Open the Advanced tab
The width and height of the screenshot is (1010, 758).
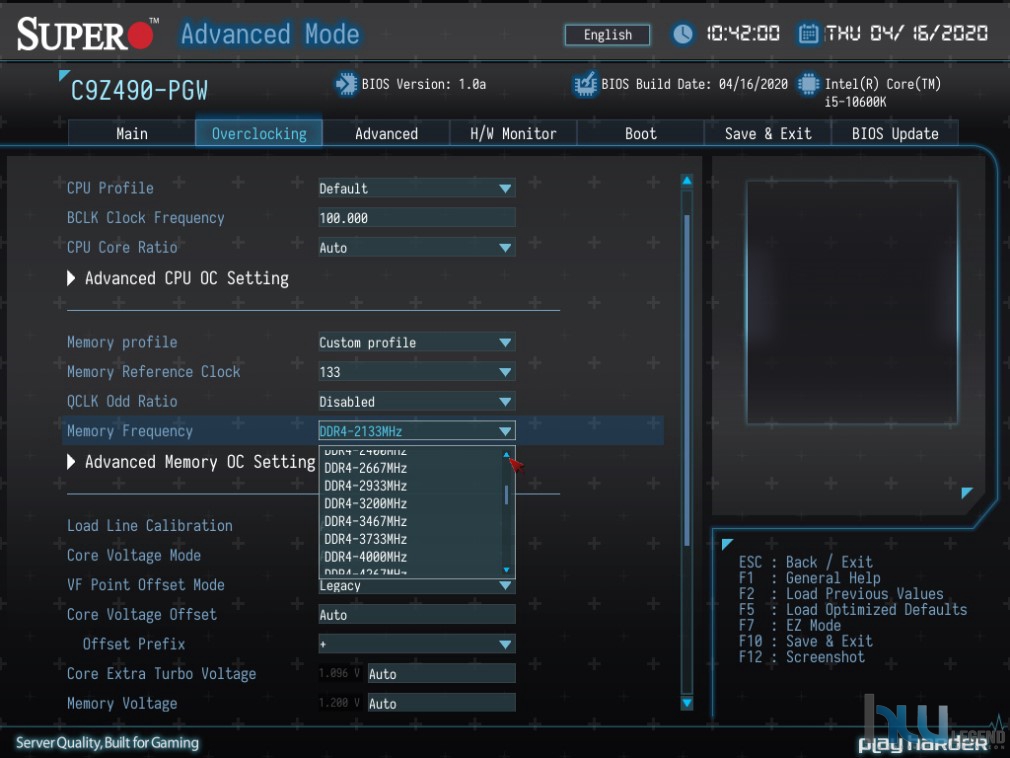pyautogui.click(x=386, y=133)
